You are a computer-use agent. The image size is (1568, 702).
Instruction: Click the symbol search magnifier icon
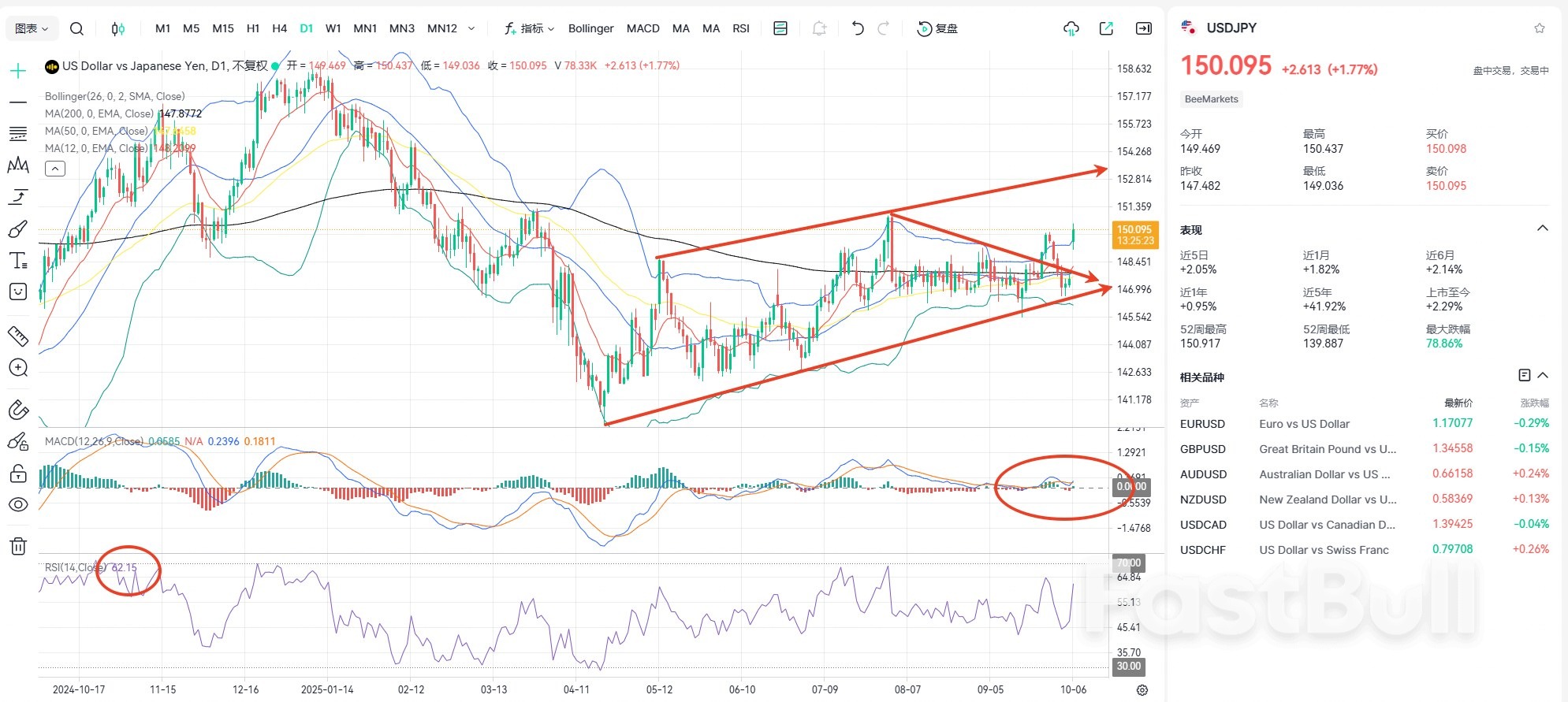tap(76, 28)
